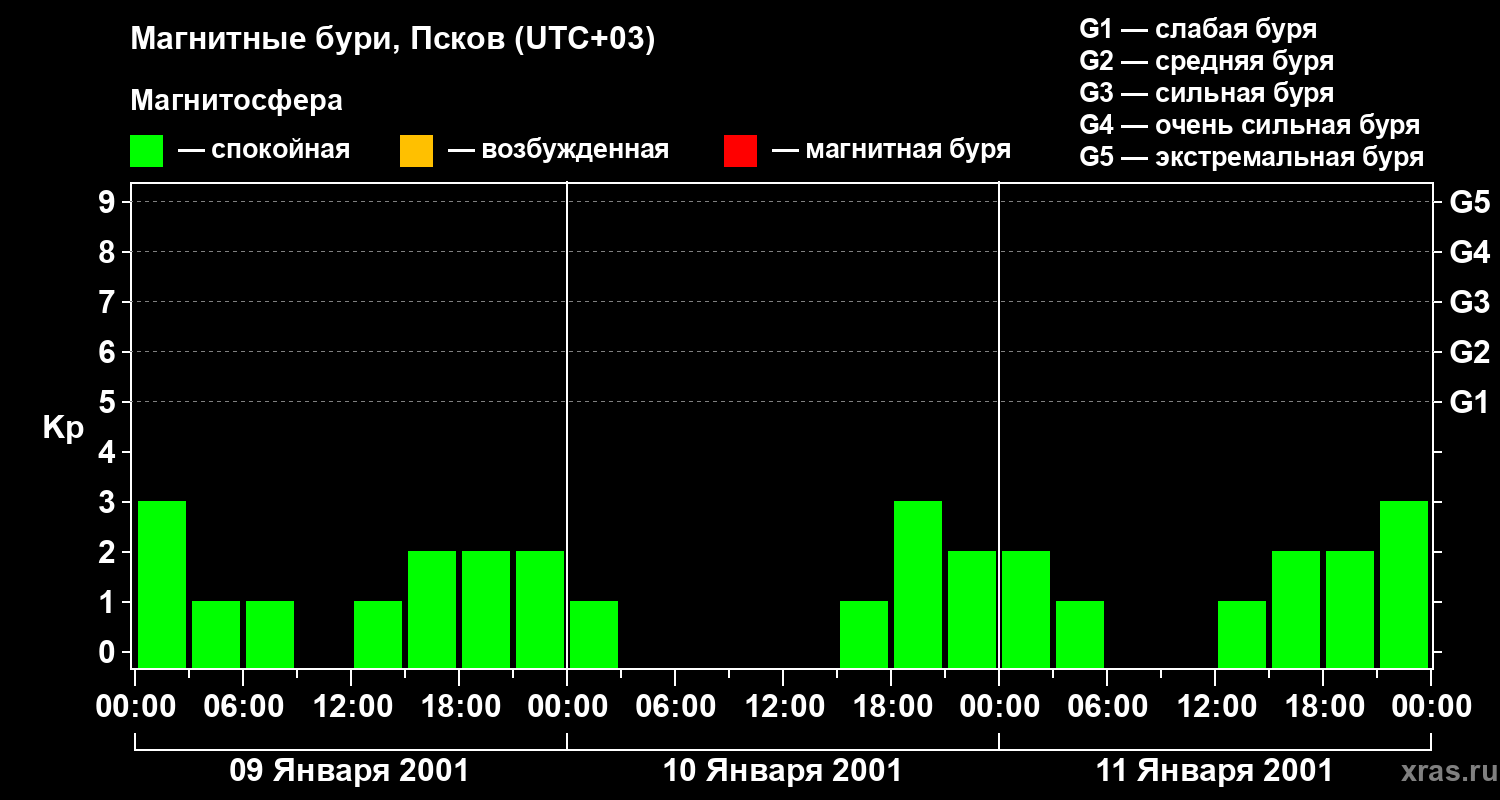Click the Kp 1 bar starting 00:00 on 10 Января
1500x800 pixels.
(594, 634)
